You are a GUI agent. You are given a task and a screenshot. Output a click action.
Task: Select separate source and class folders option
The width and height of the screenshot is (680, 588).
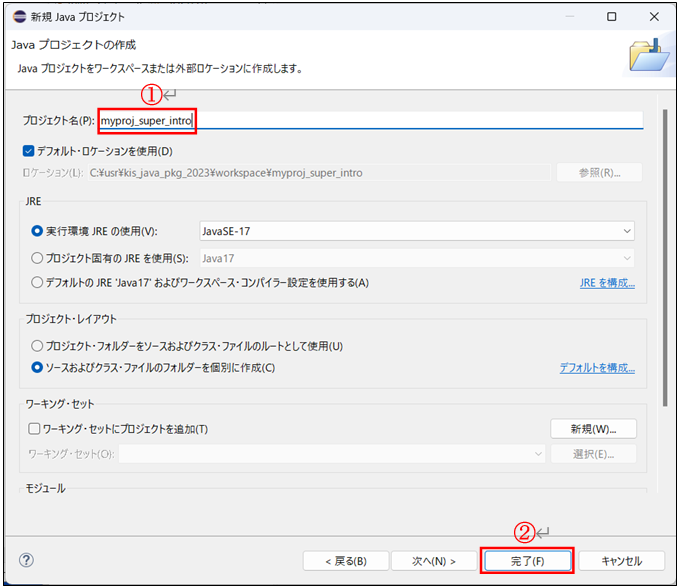click(x=37, y=368)
